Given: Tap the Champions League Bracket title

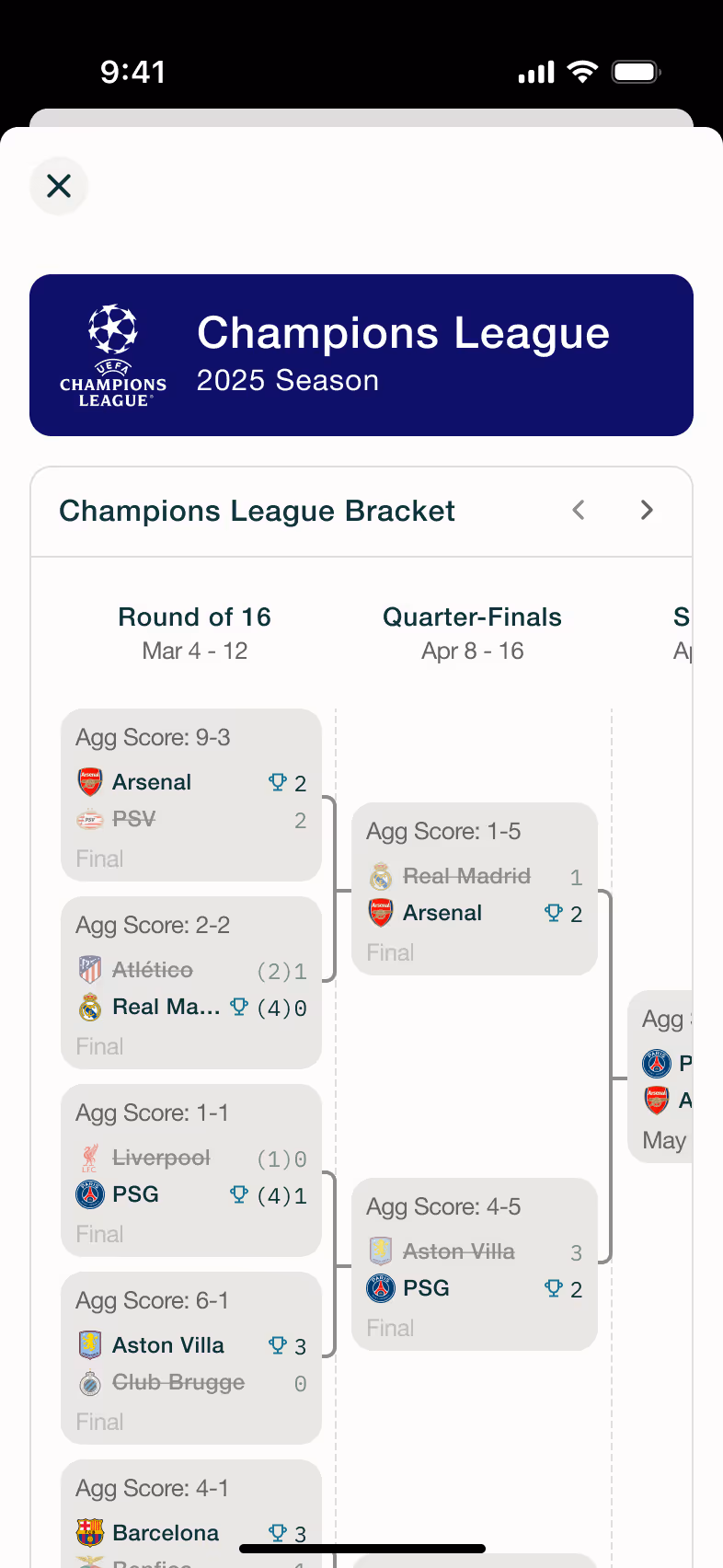Looking at the screenshot, I should pyautogui.click(x=258, y=511).
